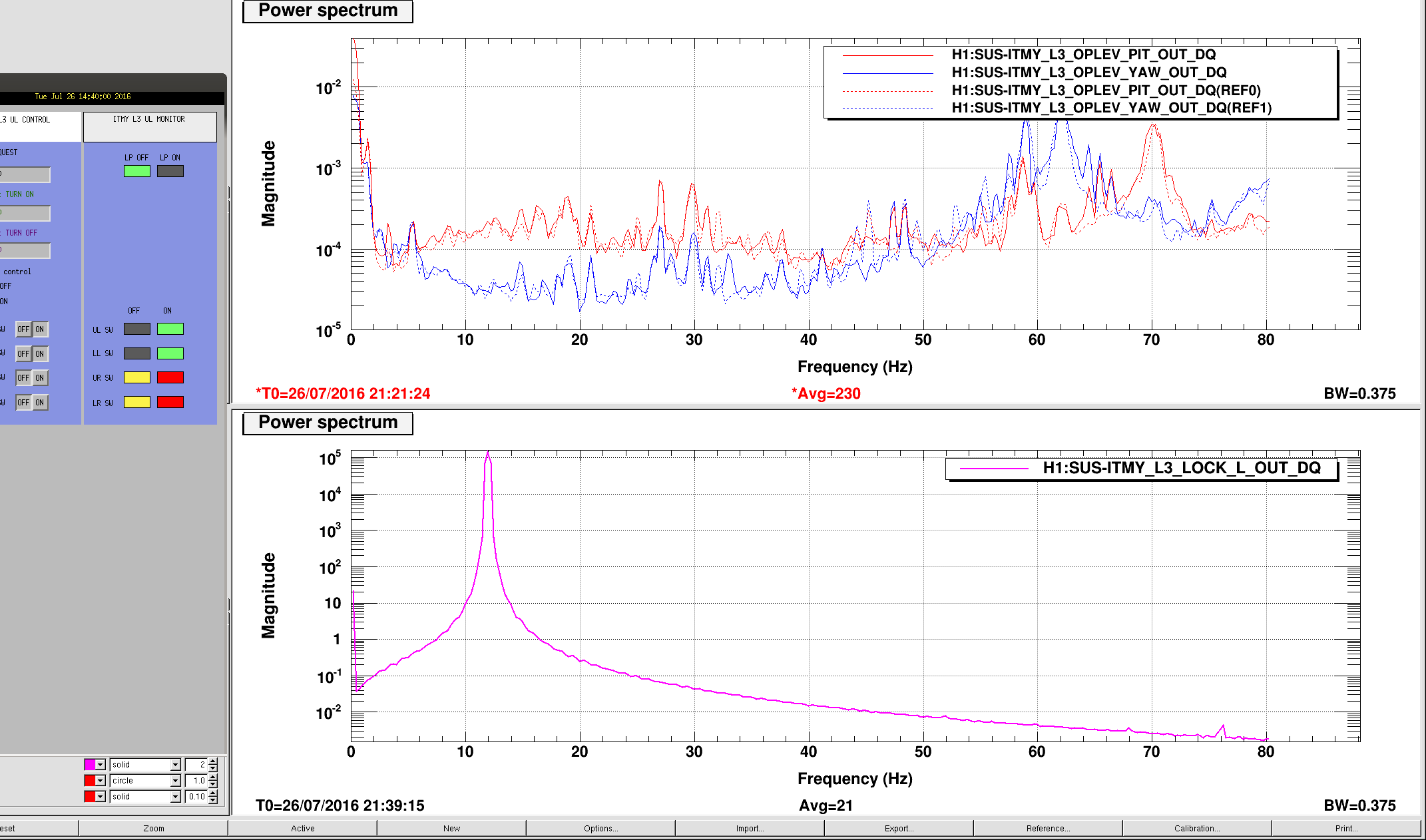Click legend entry H1:SUS-ITMY_L3_OPLEV_YAW_OUT_DQ(REF1)
The width and height of the screenshot is (1426, 840).
(x=1111, y=108)
